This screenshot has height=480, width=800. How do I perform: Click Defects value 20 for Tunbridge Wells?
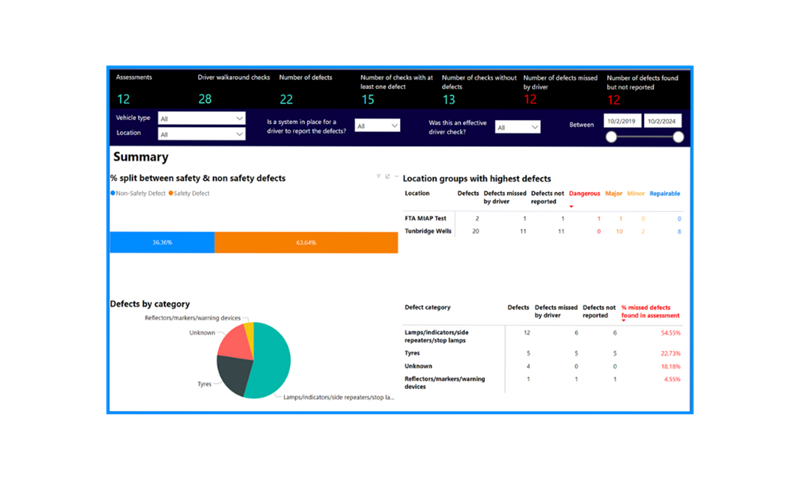coord(476,231)
